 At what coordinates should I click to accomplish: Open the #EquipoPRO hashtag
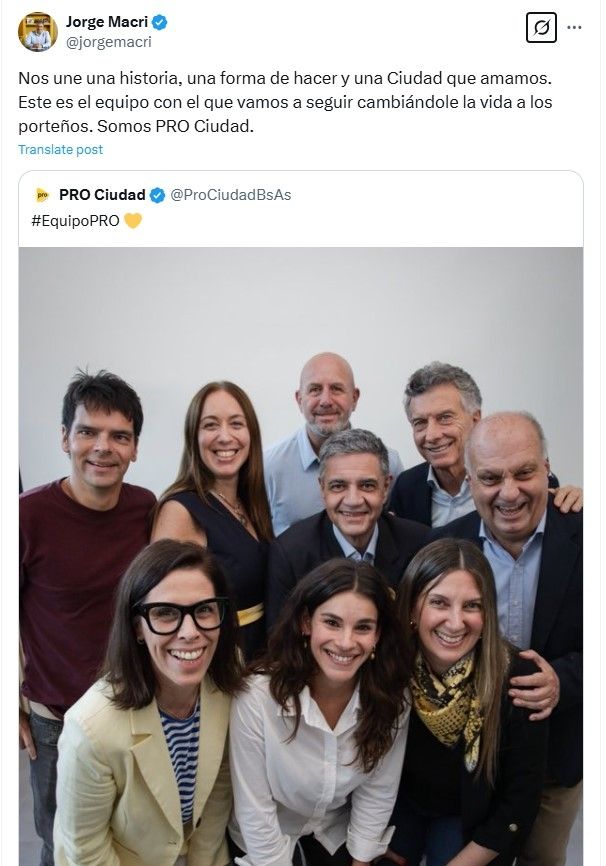coord(75,220)
